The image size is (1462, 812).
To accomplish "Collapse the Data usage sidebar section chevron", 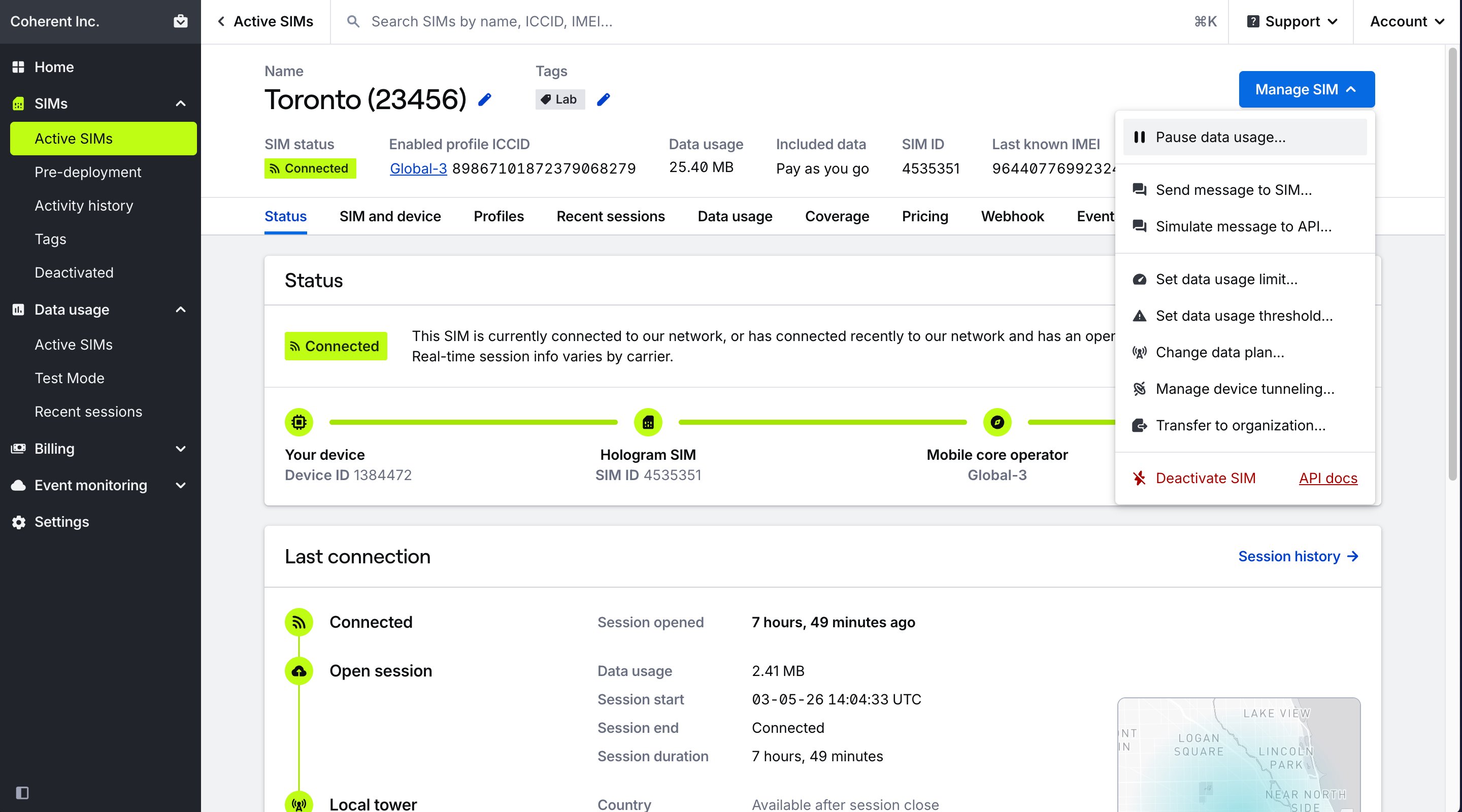I will (181, 309).
